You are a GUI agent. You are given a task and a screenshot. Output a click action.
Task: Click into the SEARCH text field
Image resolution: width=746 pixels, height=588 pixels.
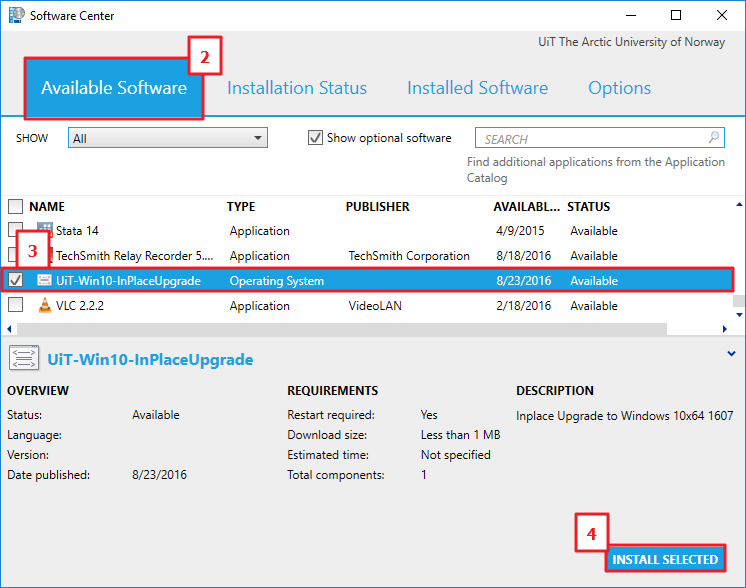point(590,139)
